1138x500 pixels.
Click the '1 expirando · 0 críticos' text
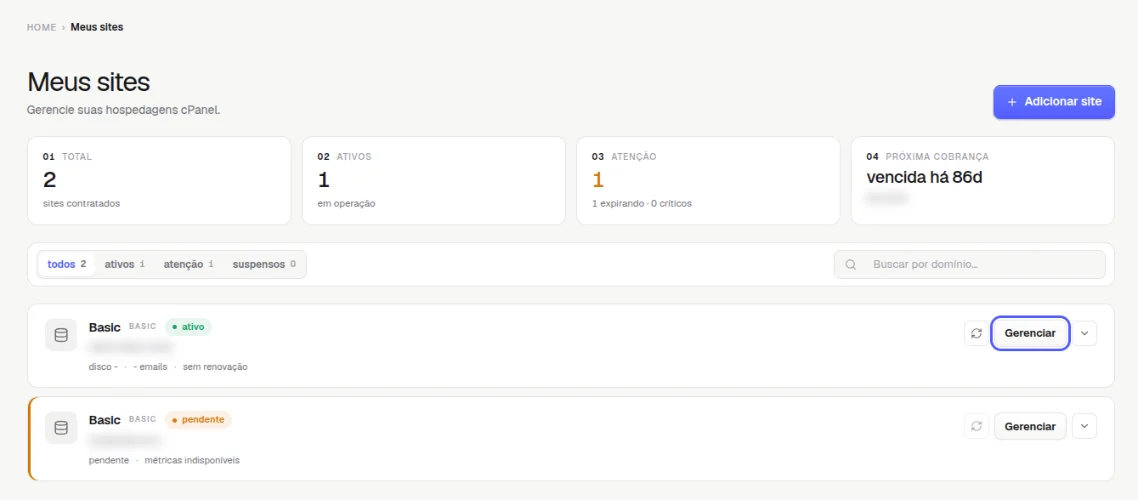[642, 203]
